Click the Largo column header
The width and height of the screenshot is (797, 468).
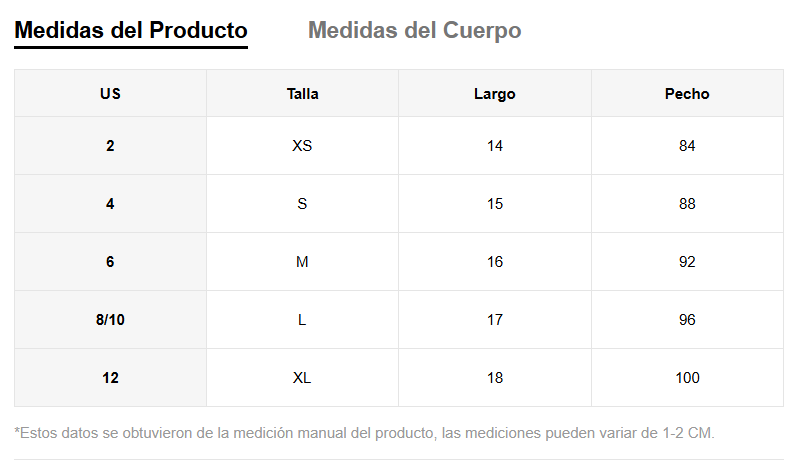point(494,94)
